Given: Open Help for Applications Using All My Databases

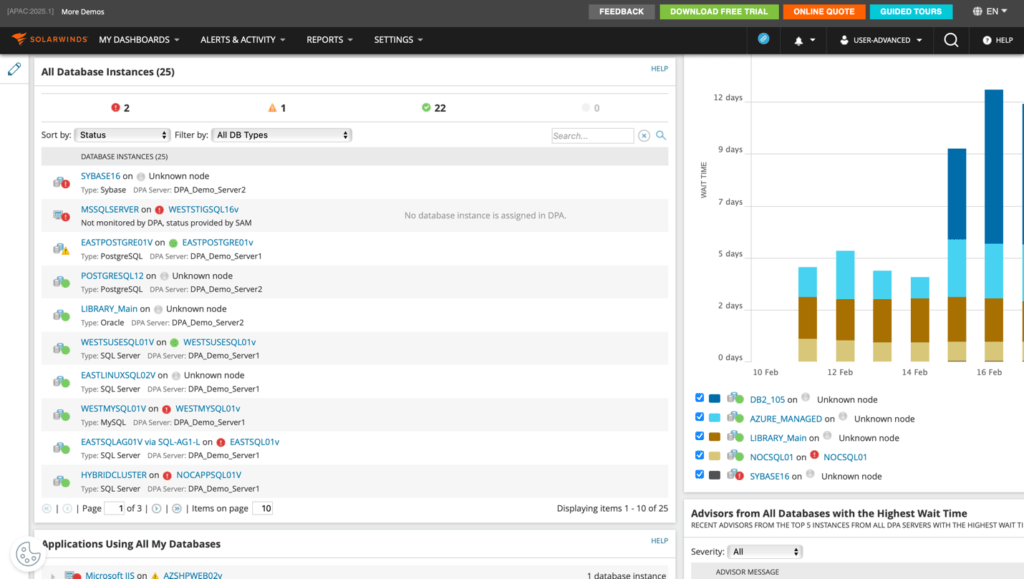Looking at the screenshot, I should point(660,541).
